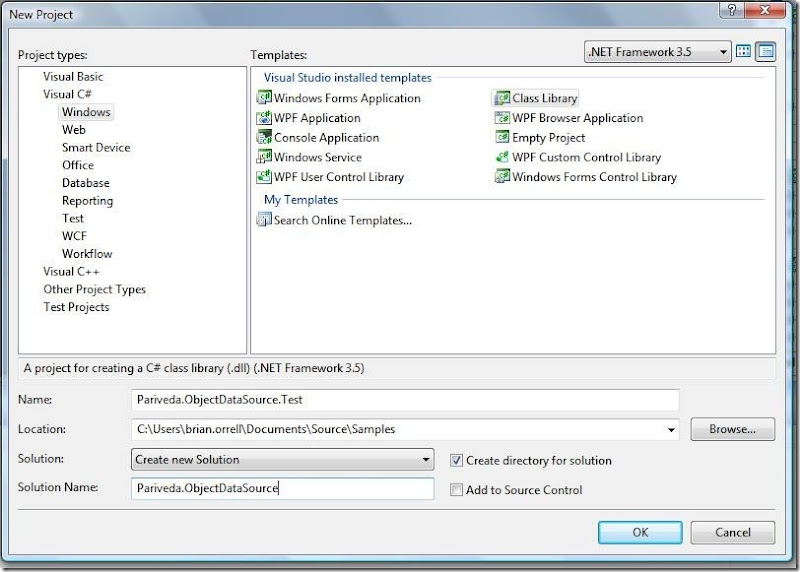The height and width of the screenshot is (572, 800).
Task: Click the WPF User Control Library label
Action: point(339,177)
